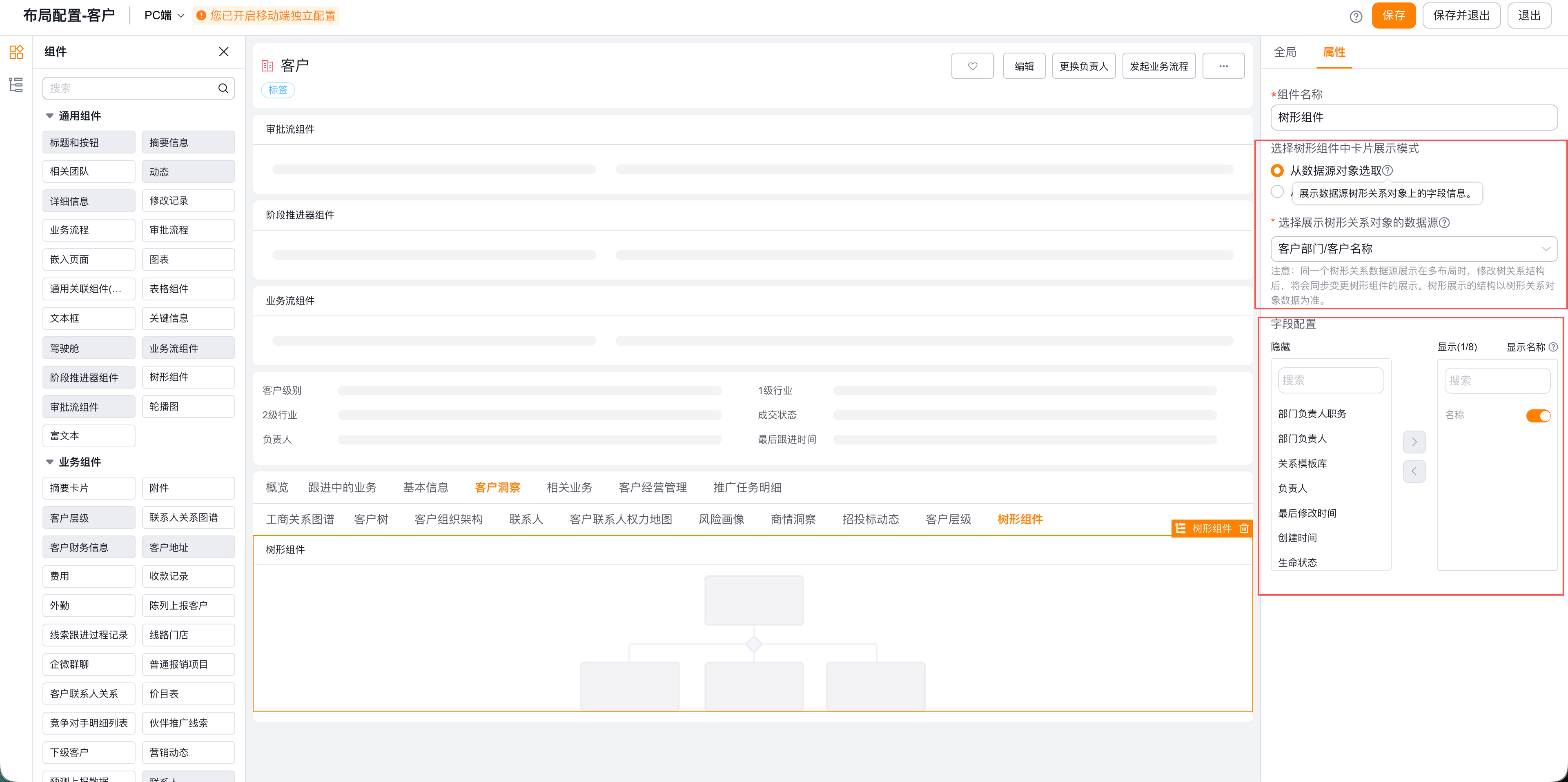Select the 图表 component
The image size is (1568, 782).
[188, 259]
